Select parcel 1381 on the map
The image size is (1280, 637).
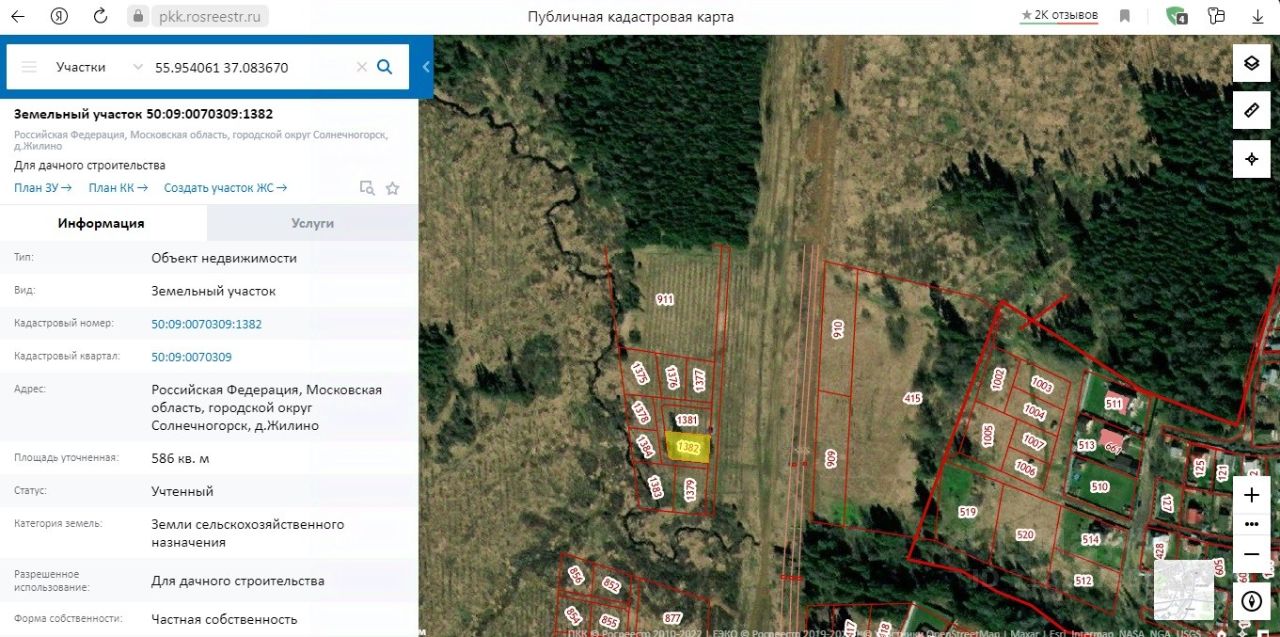click(687, 420)
